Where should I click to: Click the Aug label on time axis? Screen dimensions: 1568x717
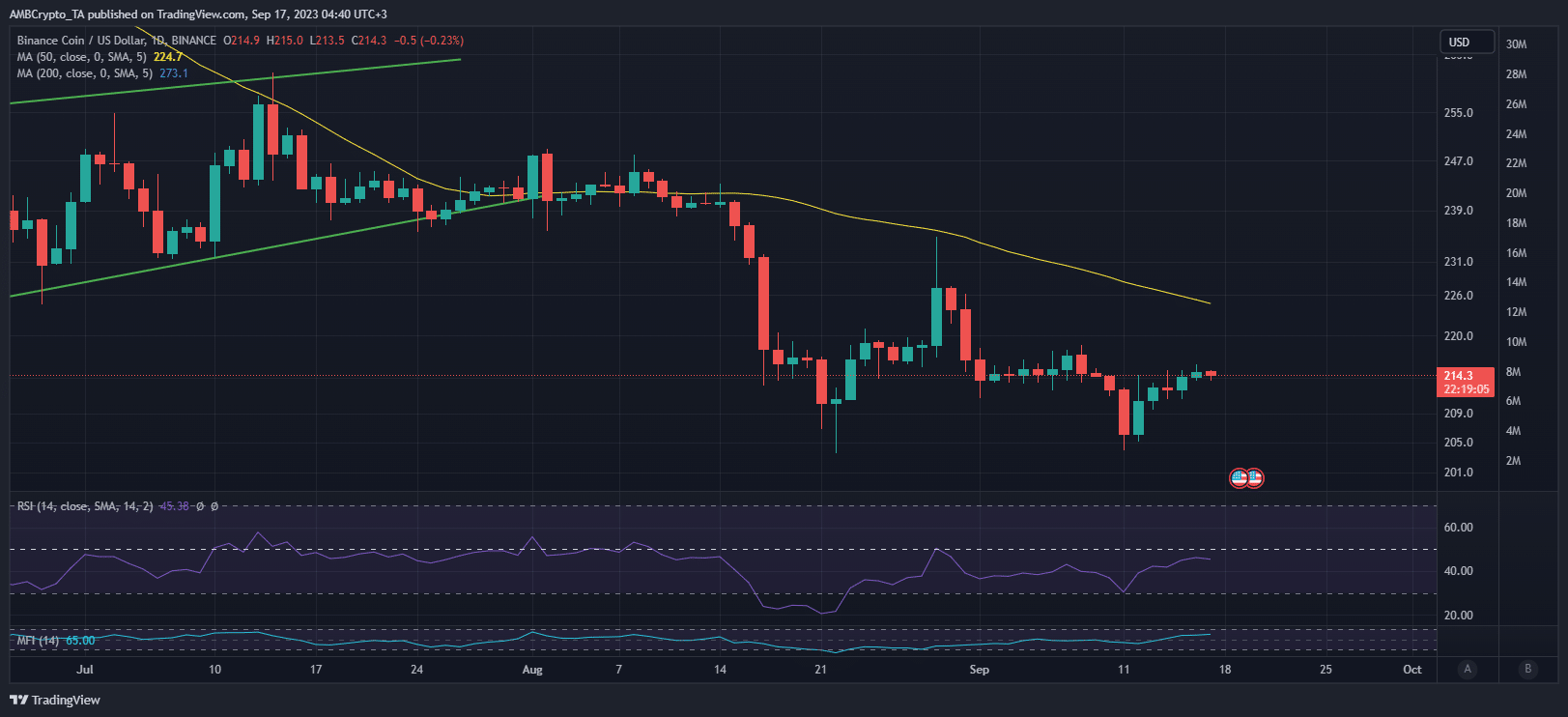(x=532, y=670)
